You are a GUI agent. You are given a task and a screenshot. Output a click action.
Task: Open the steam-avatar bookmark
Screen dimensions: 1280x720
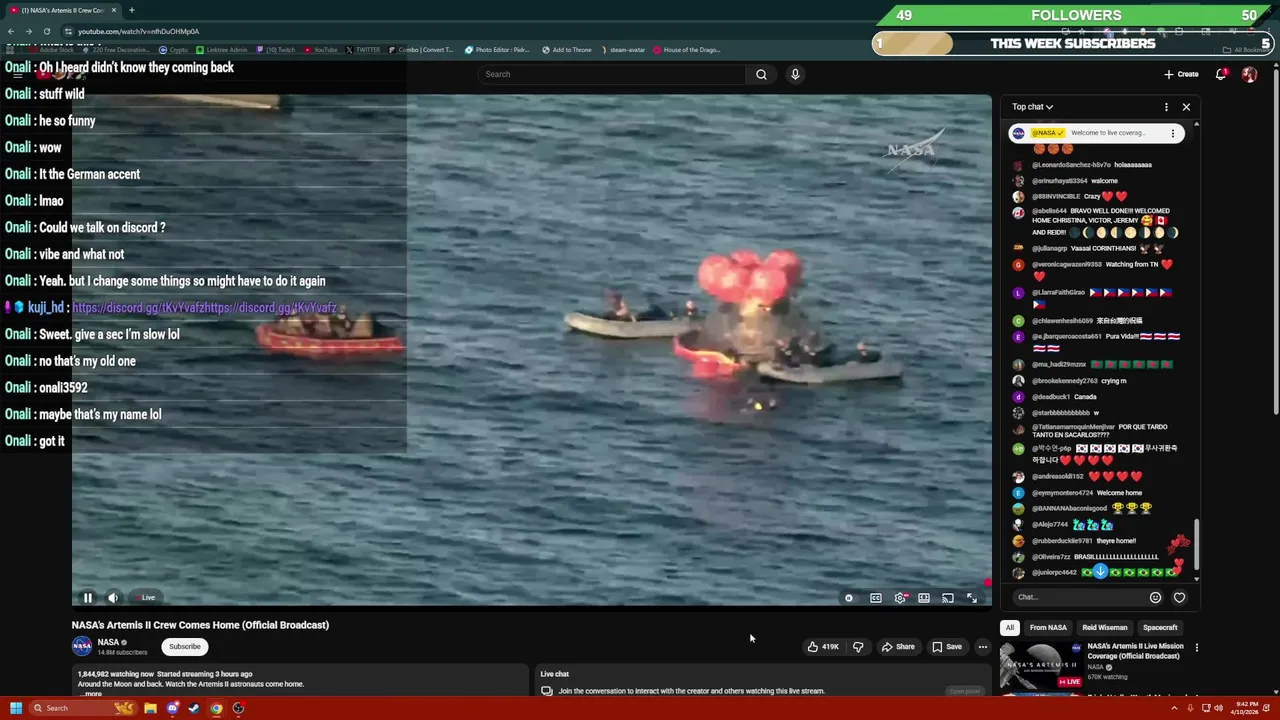(x=623, y=50)
